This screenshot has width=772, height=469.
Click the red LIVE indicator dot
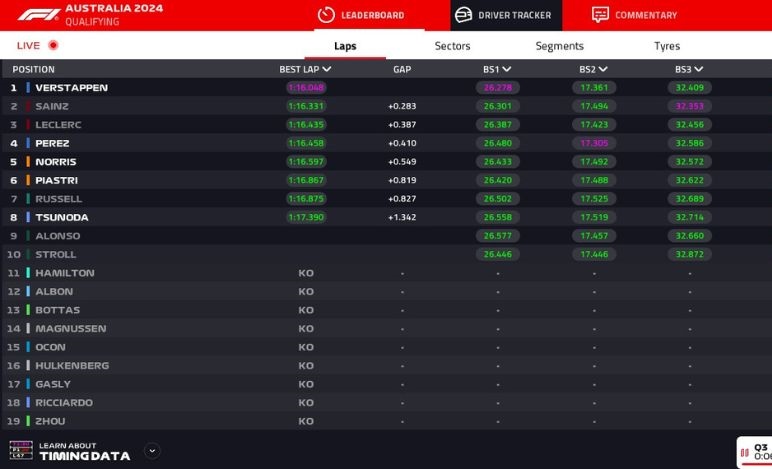pyautogui.click(x=53, y=46)
